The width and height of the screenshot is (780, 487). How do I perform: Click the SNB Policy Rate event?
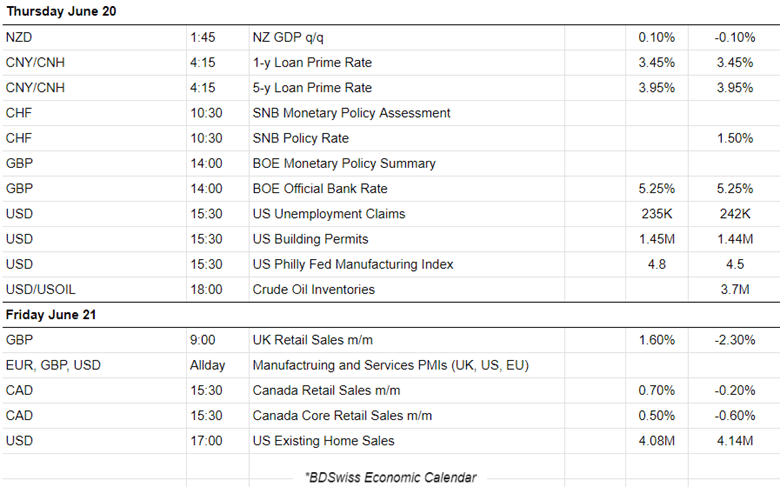point(301,138)
